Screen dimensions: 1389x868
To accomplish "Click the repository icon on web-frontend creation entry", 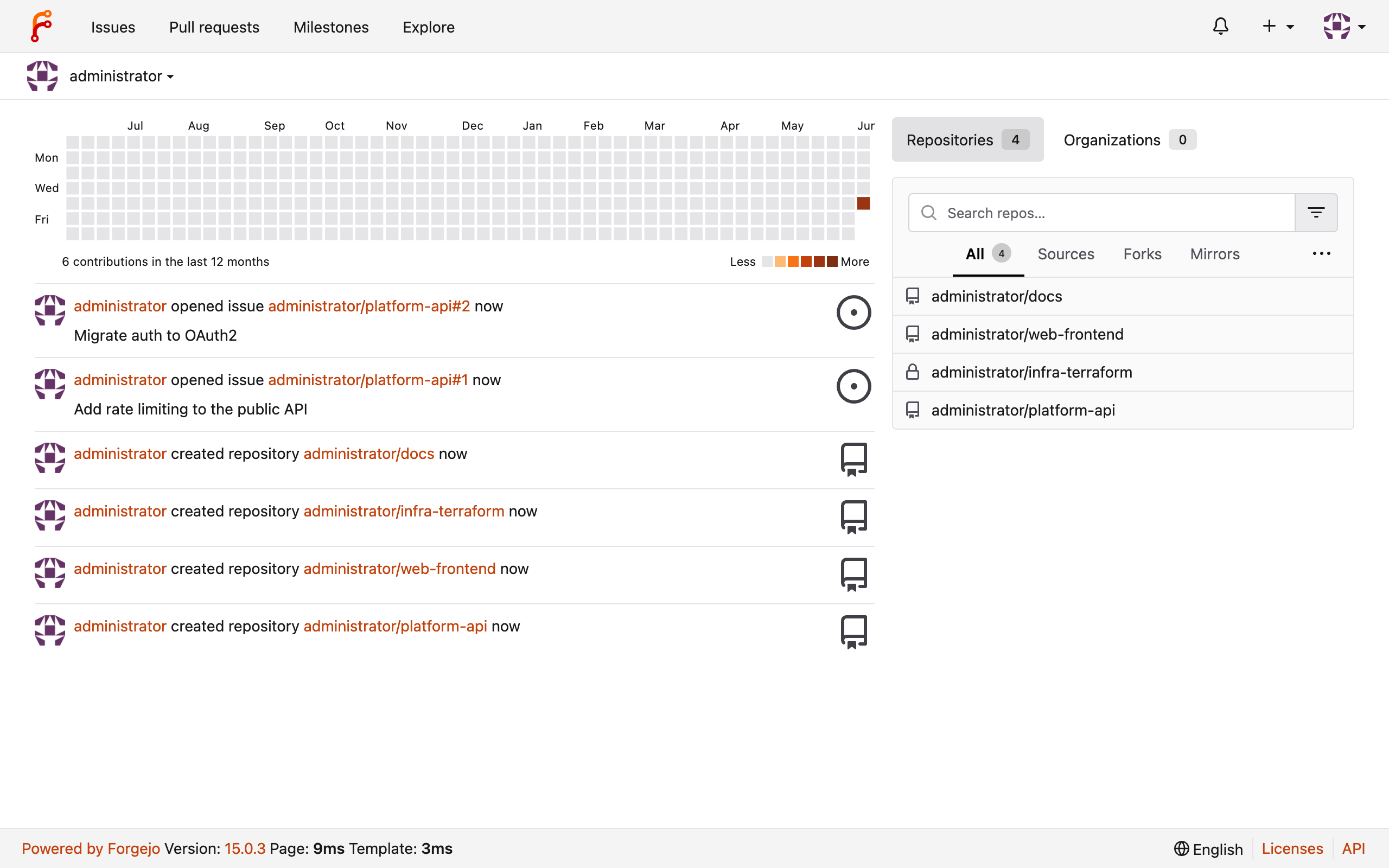I will coord(853,574).
